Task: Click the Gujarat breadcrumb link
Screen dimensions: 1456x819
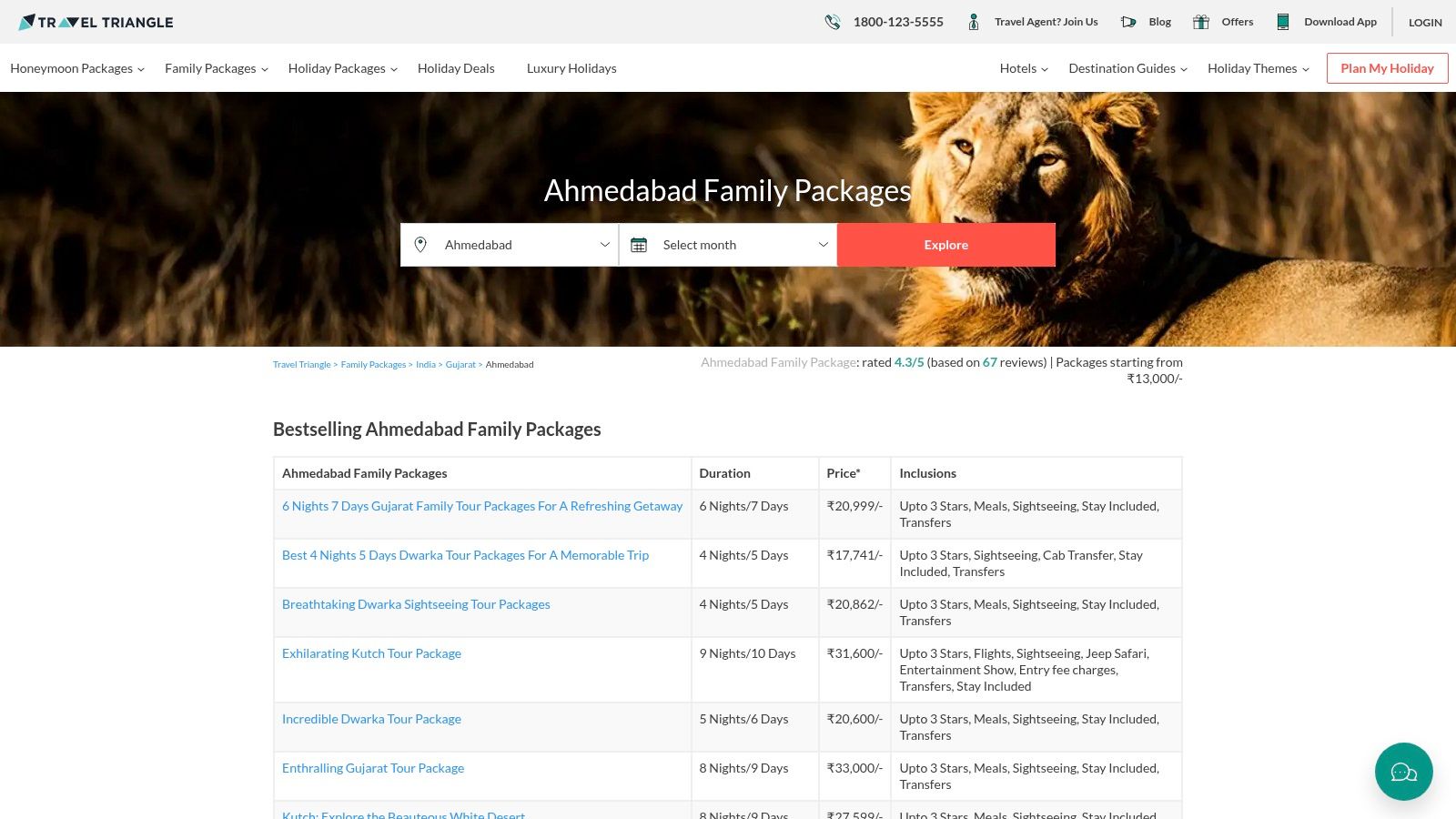Action: click(460, 364)
